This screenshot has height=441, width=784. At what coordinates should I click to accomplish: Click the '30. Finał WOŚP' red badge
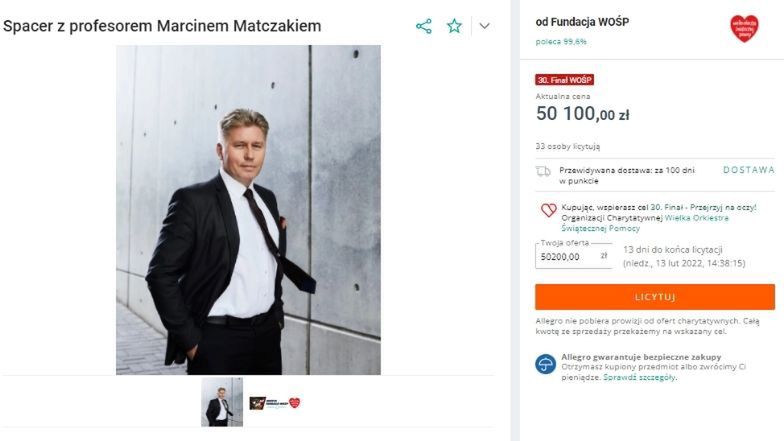(x=565, y=79)
